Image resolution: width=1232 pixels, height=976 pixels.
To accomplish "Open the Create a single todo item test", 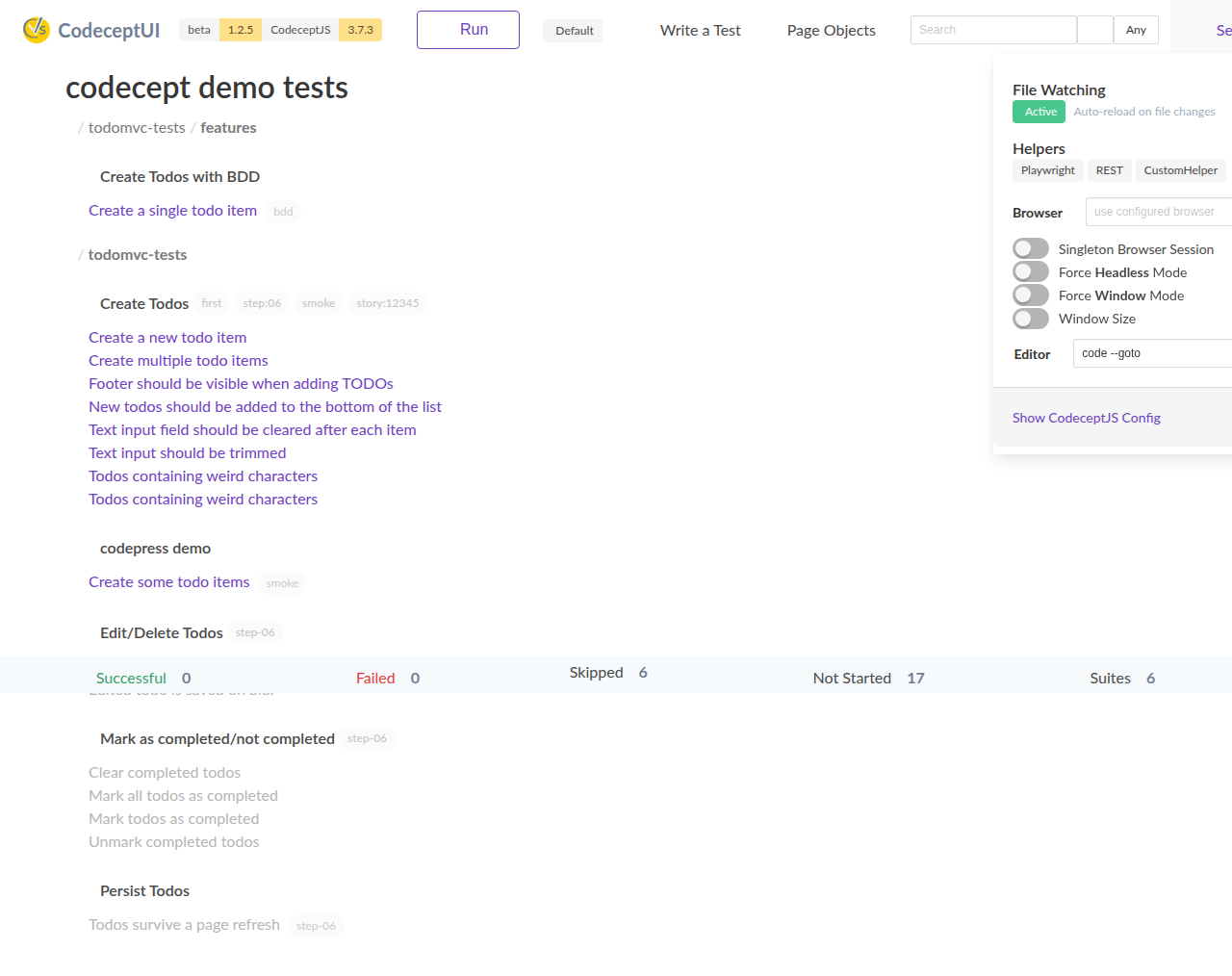I will pos(172,211).
